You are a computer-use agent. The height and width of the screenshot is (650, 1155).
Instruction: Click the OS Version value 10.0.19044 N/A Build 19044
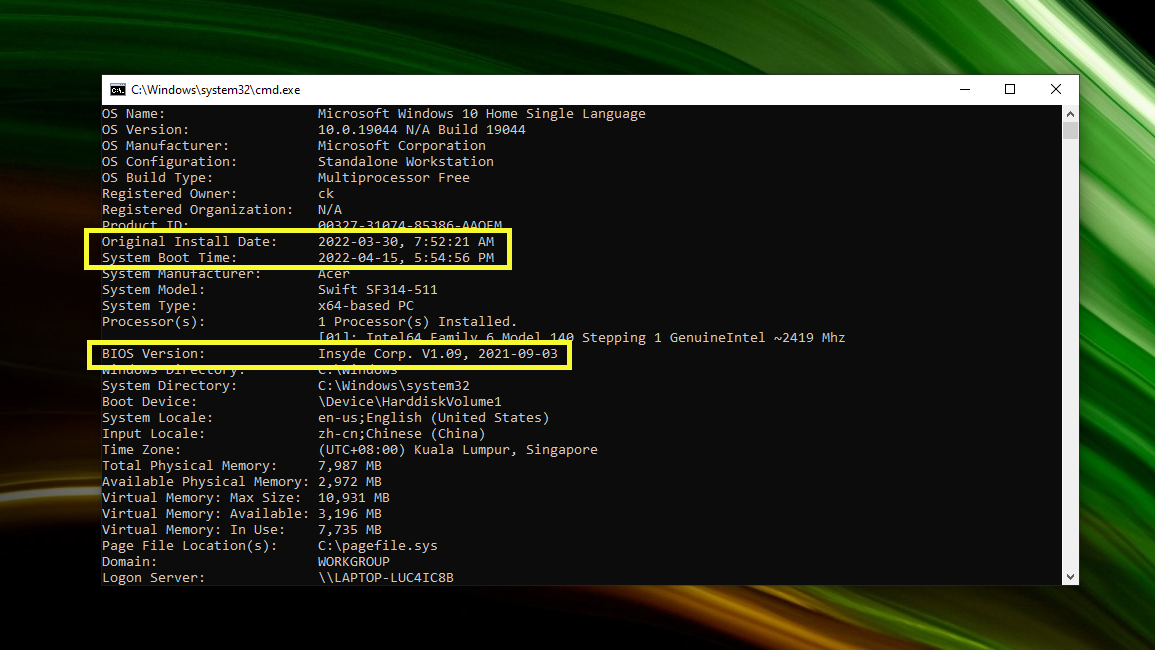pos(421,130)
